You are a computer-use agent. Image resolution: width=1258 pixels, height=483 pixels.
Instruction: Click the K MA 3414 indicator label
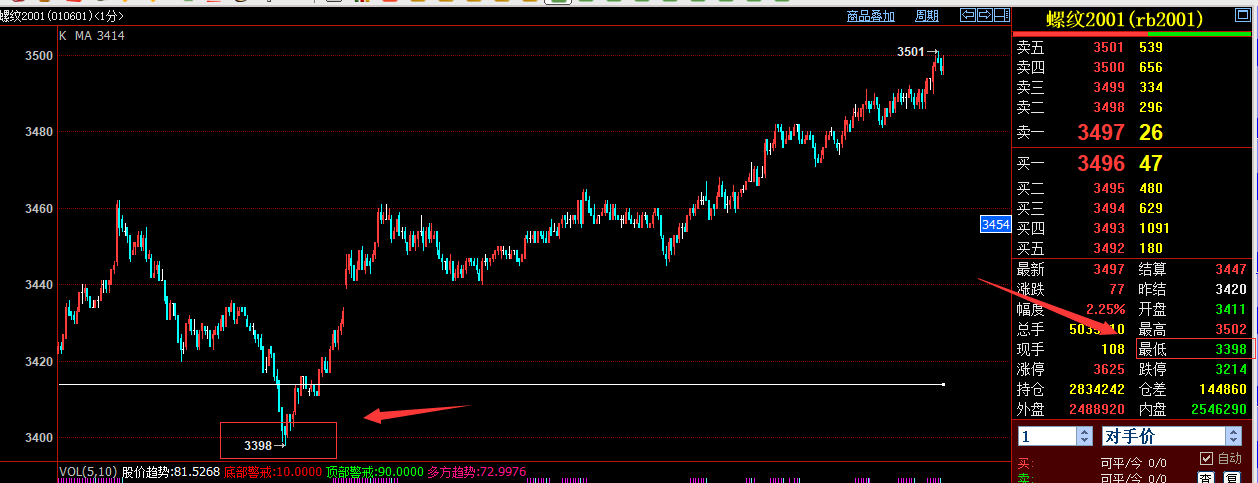tap(91, 35)
